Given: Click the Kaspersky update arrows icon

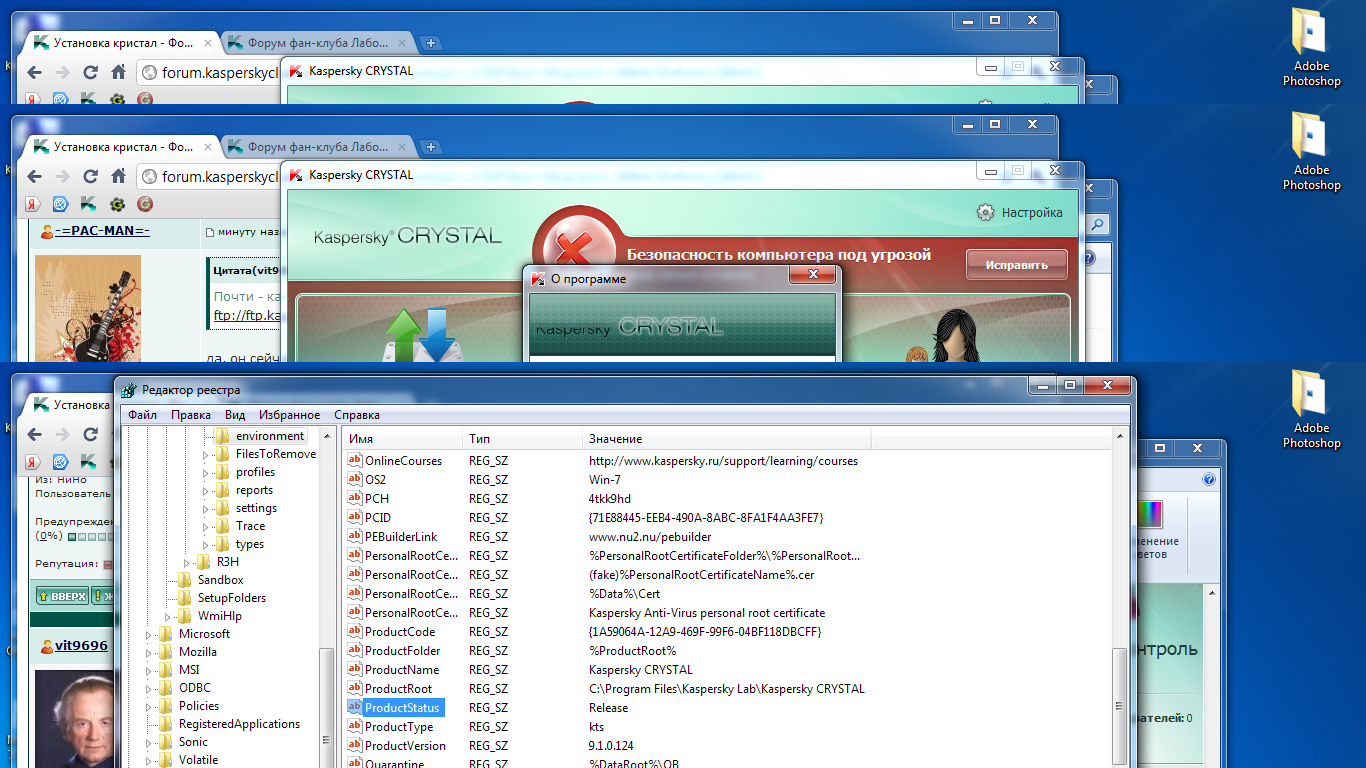Looking at the screenshot, I should [422, 337].
